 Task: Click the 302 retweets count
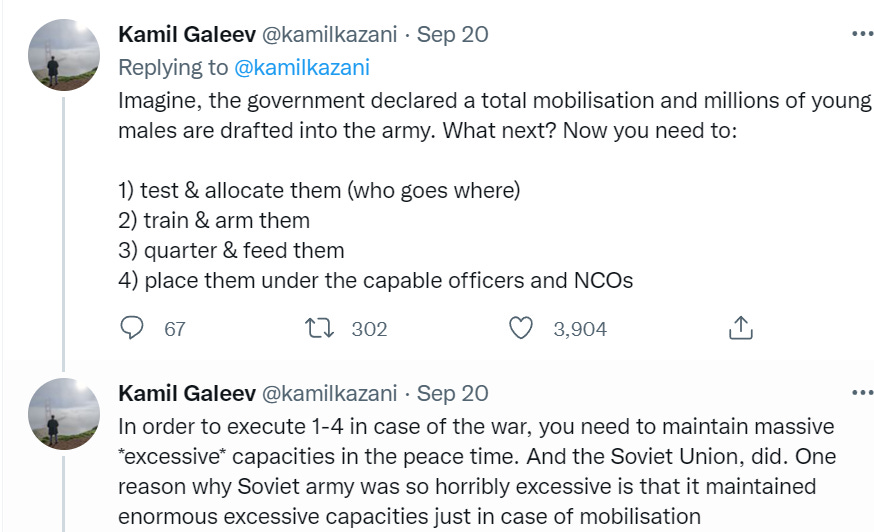click(x=369, y=329)
